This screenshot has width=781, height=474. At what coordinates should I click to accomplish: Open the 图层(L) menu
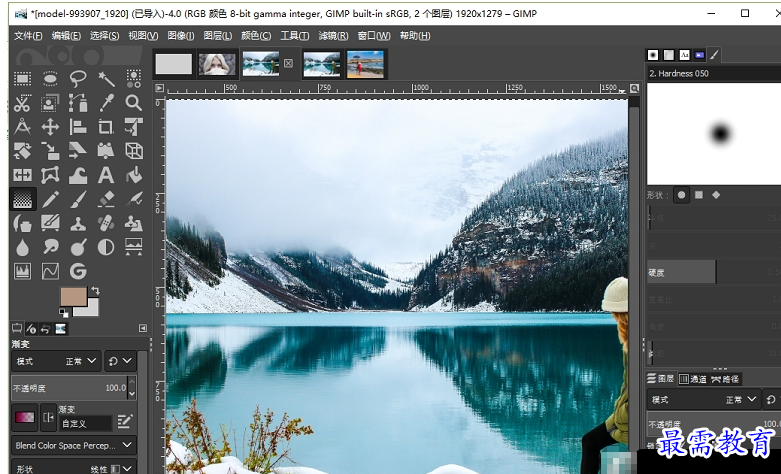(218, 36)
